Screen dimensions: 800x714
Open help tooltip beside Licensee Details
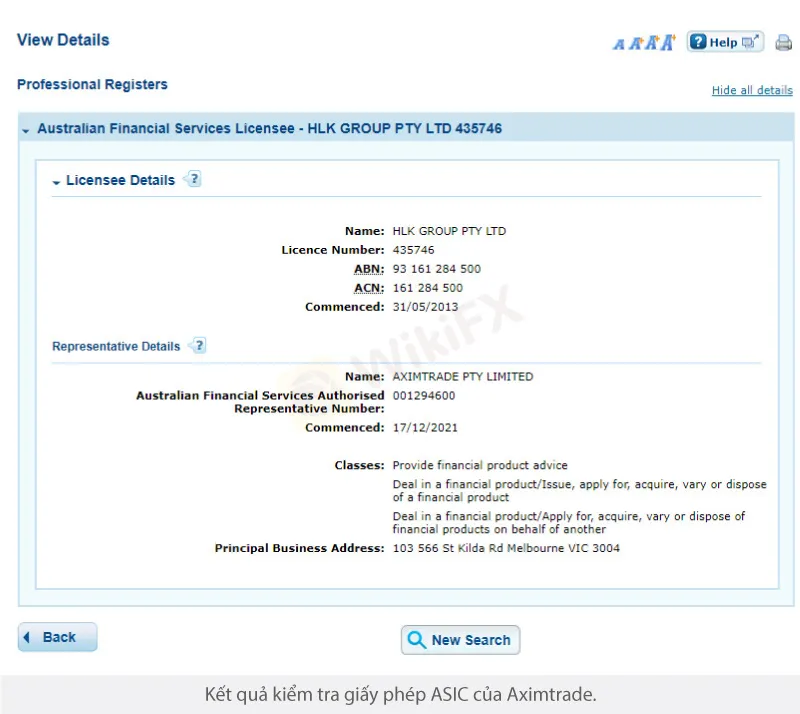tap(193, 179)
